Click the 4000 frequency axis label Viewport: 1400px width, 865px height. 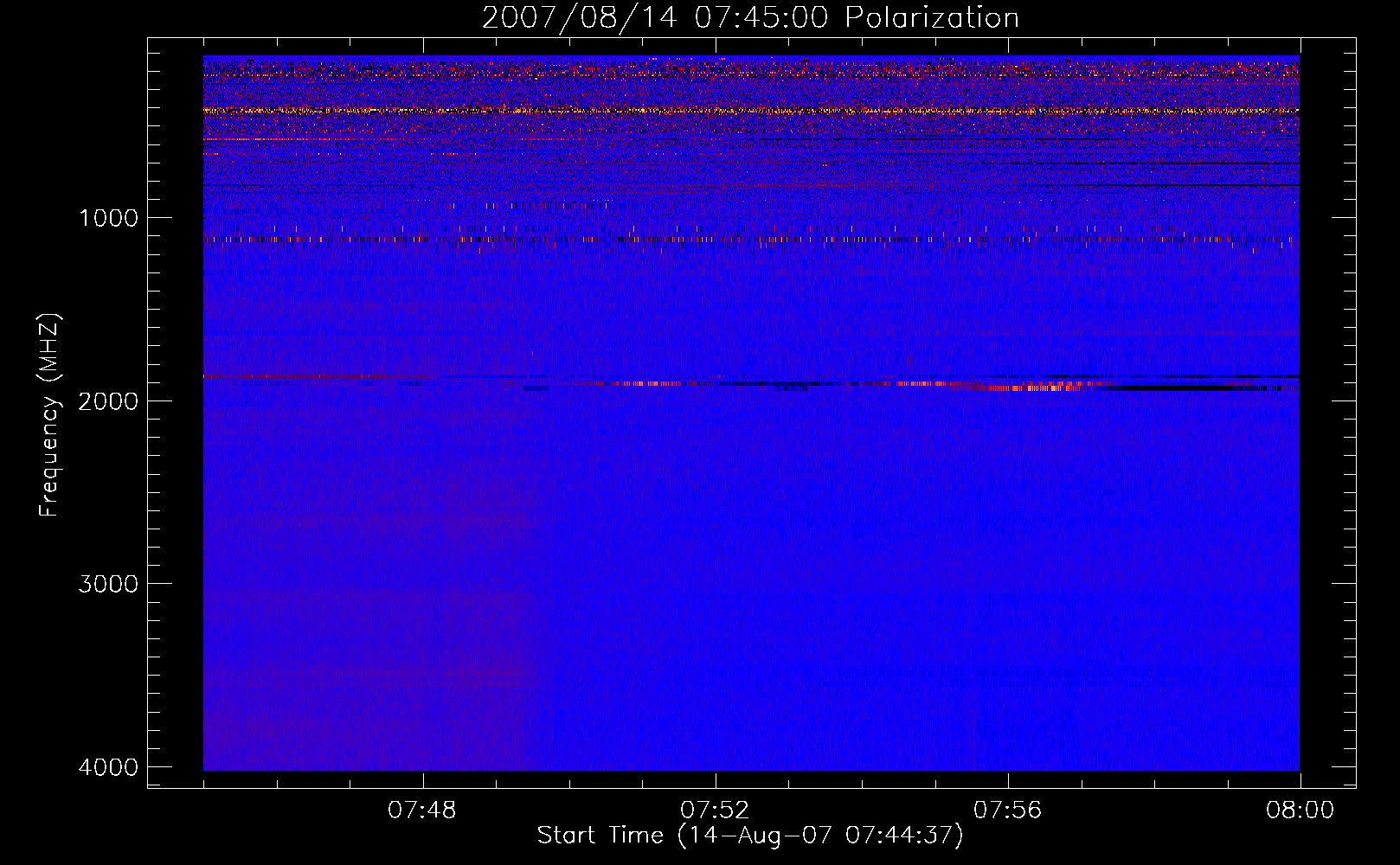(109, 767)
